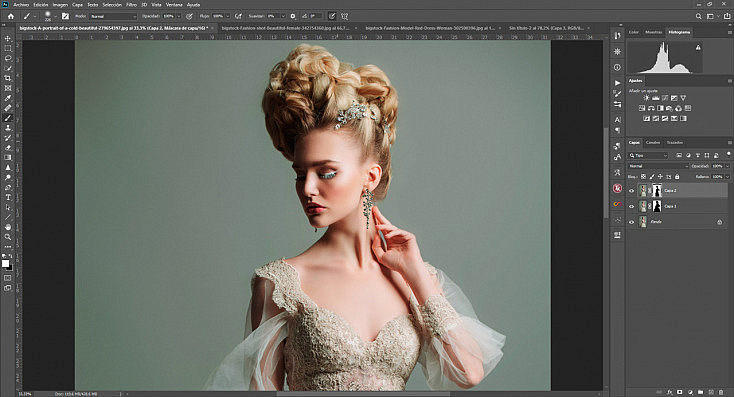
Task: Open the Flujo dropdown arrow
Action: [228, 16]
